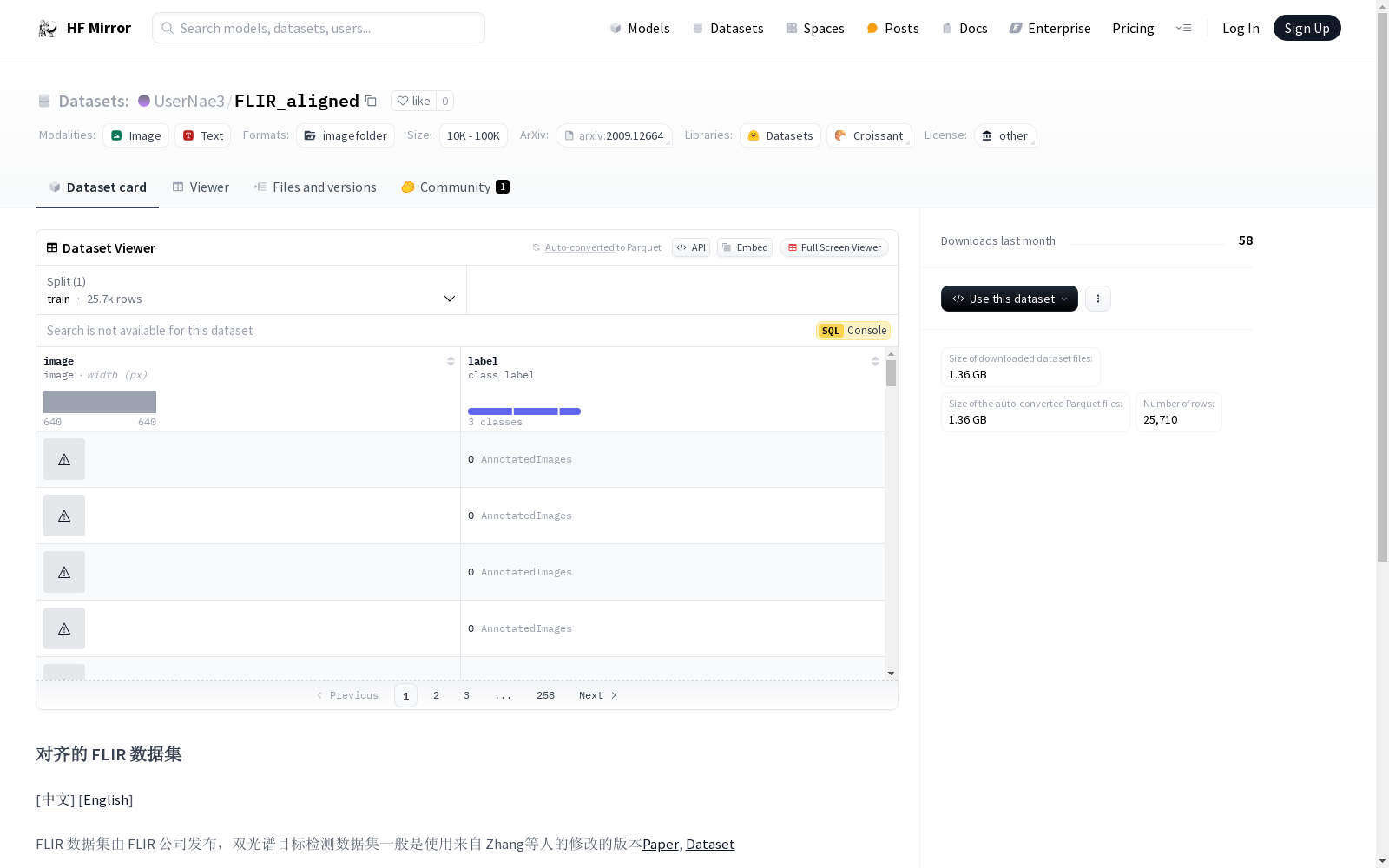Go to page 2 of the dataset
1389x868 pixels.
click(436, 695)
